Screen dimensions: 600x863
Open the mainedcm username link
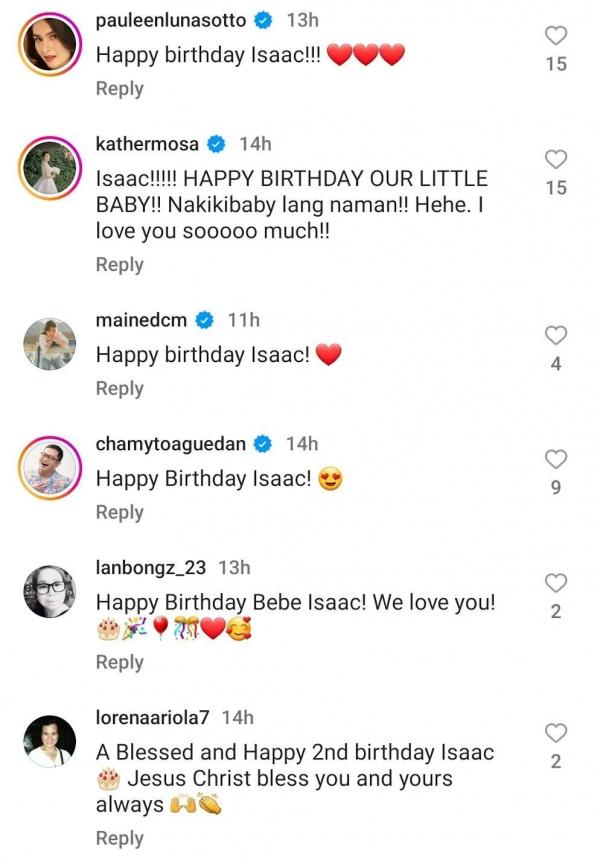coord(141,320)
